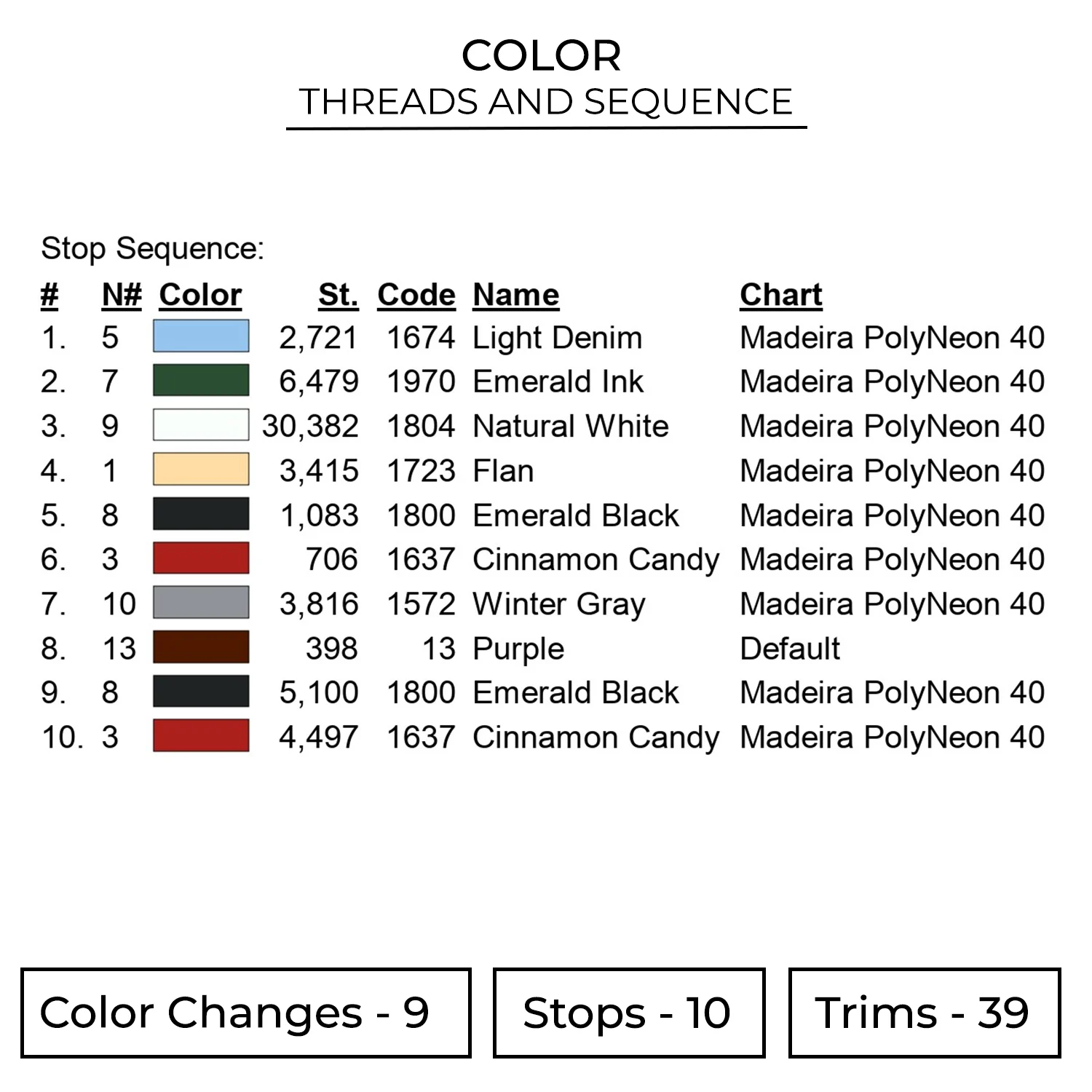
Task: Click the thread code 1572
Action: click(421, 604)
